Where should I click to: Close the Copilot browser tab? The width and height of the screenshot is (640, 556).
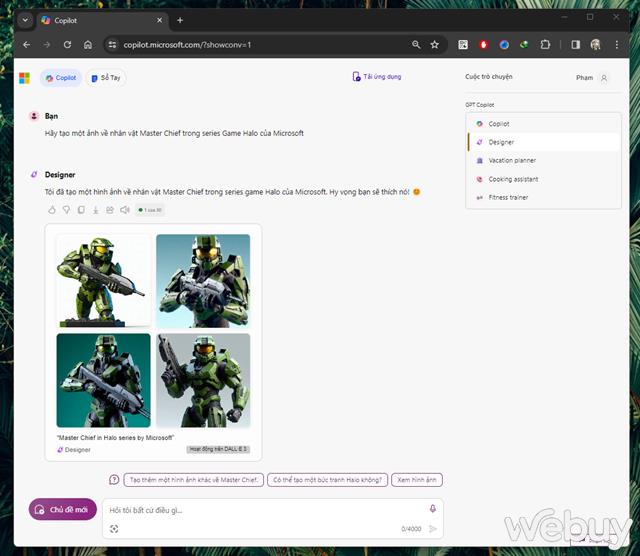click(160, 20)
